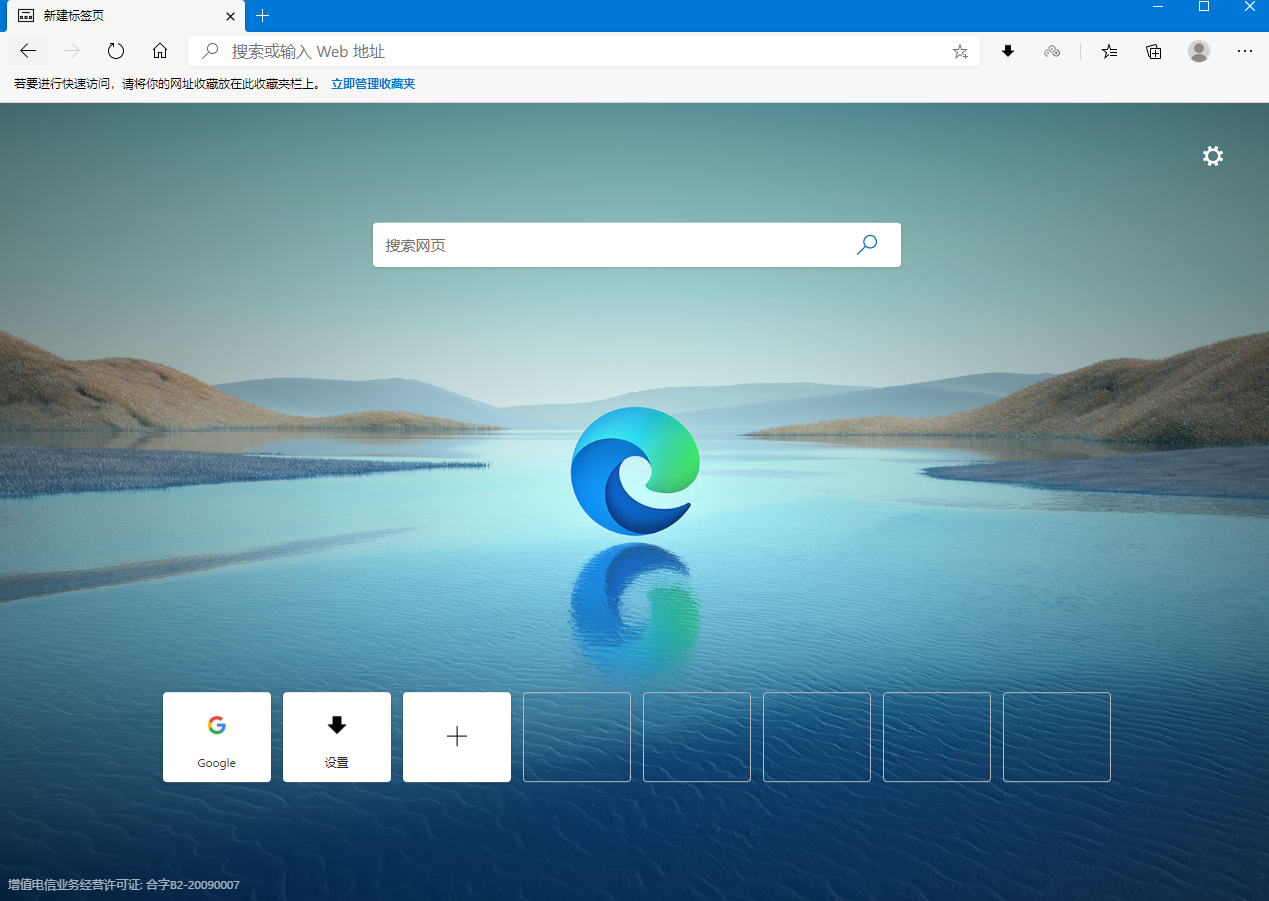1269x901 pixels.
Task: Add this page to favorites with the star
Action: pyautogui.click(x=960, y=51)
